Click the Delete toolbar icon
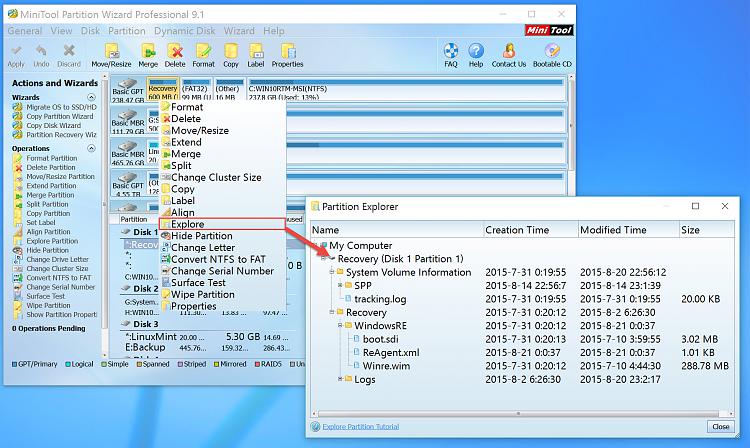 click(x=175, y=55)
